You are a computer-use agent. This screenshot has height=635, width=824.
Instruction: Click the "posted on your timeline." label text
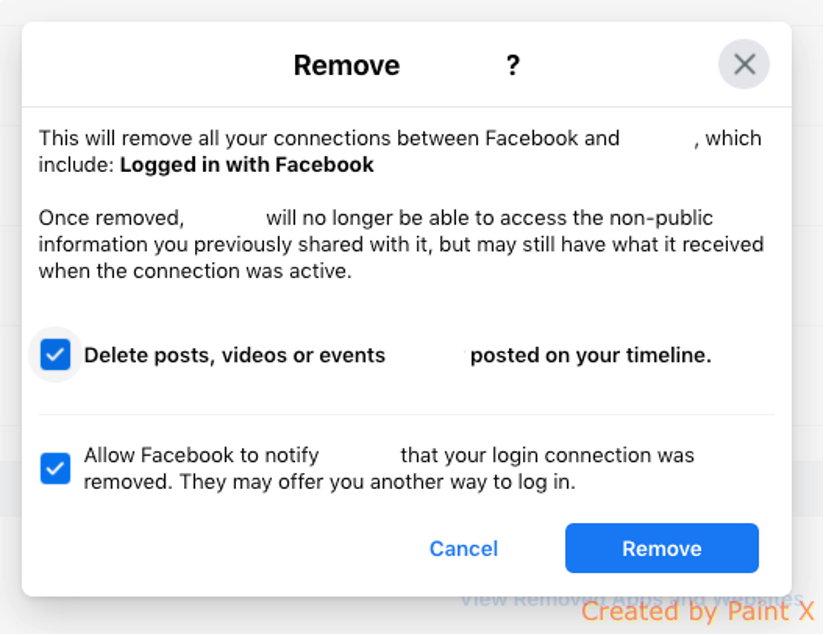(591, 355)
